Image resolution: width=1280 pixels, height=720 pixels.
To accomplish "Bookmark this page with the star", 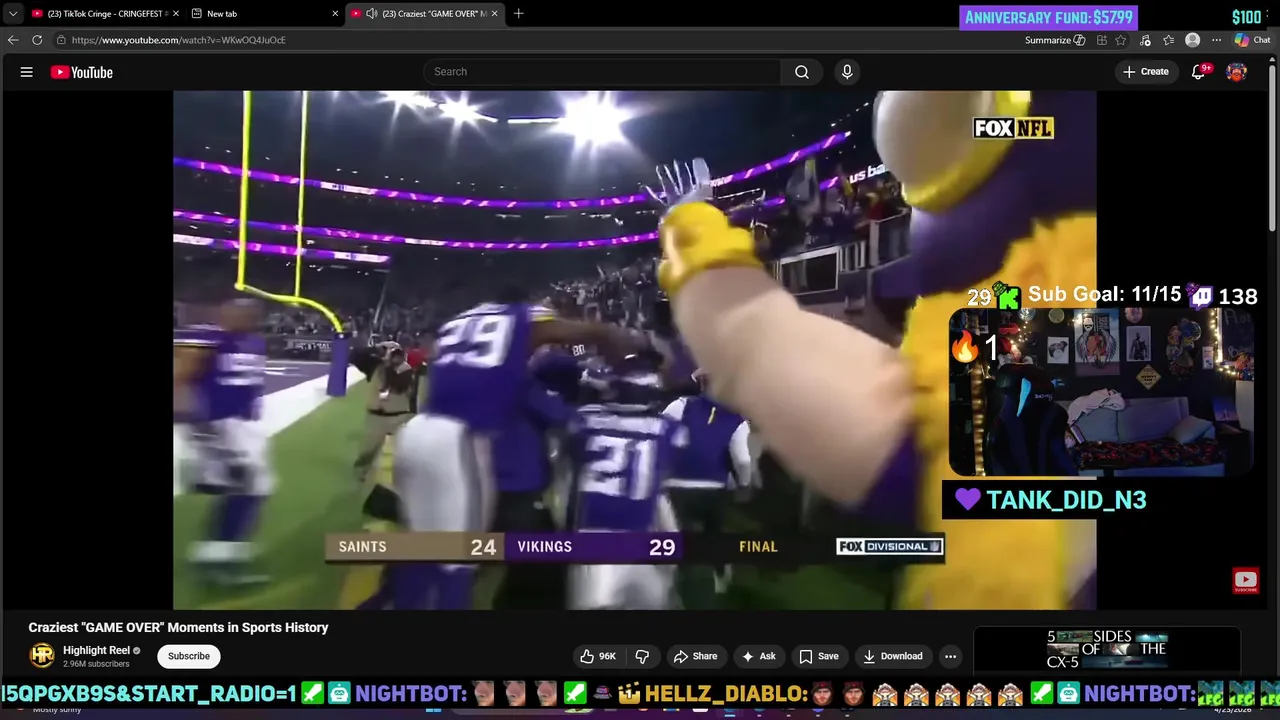I will [x=1121, y=40].
